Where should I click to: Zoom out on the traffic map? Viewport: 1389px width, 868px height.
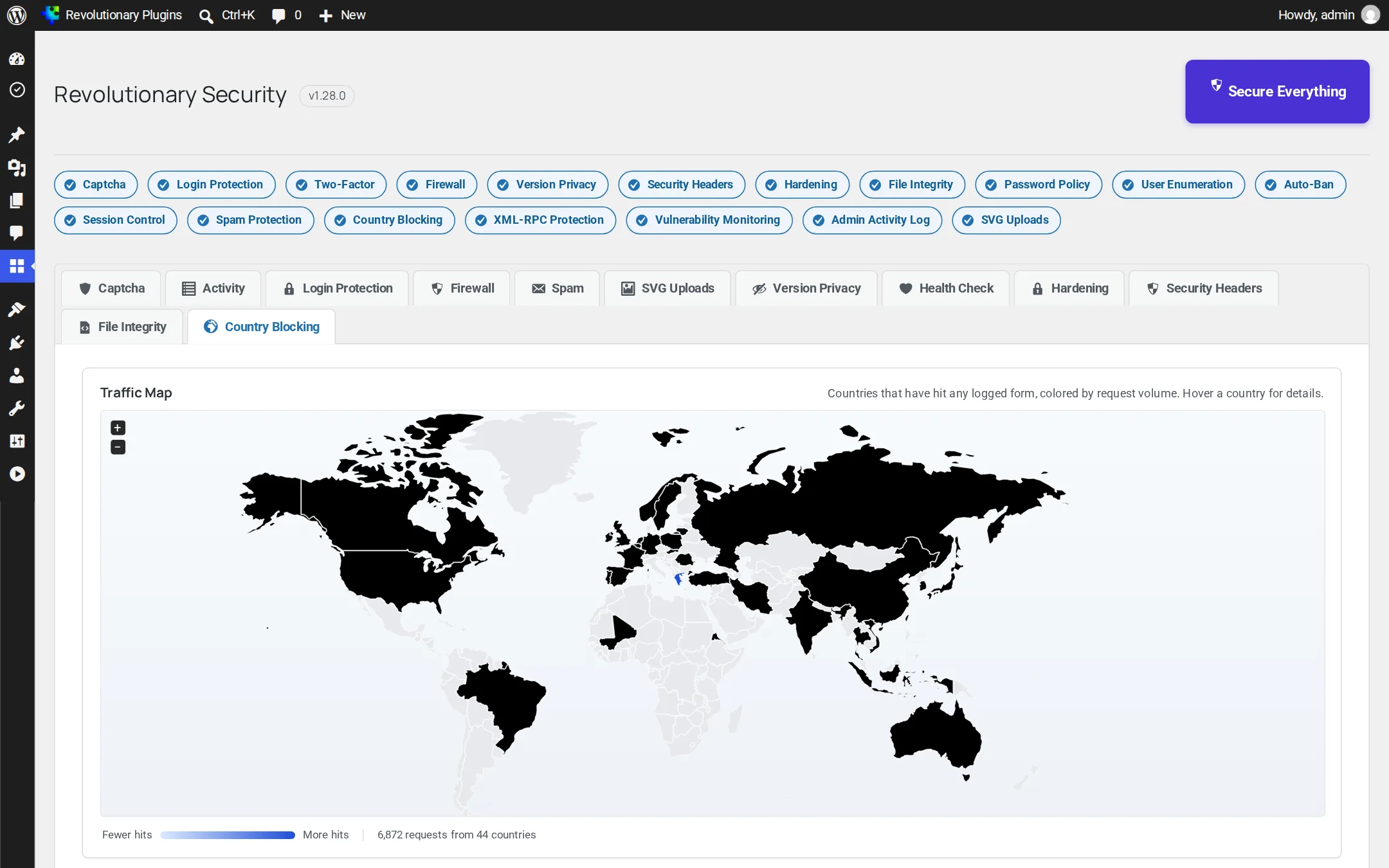[x=118, y=447]
